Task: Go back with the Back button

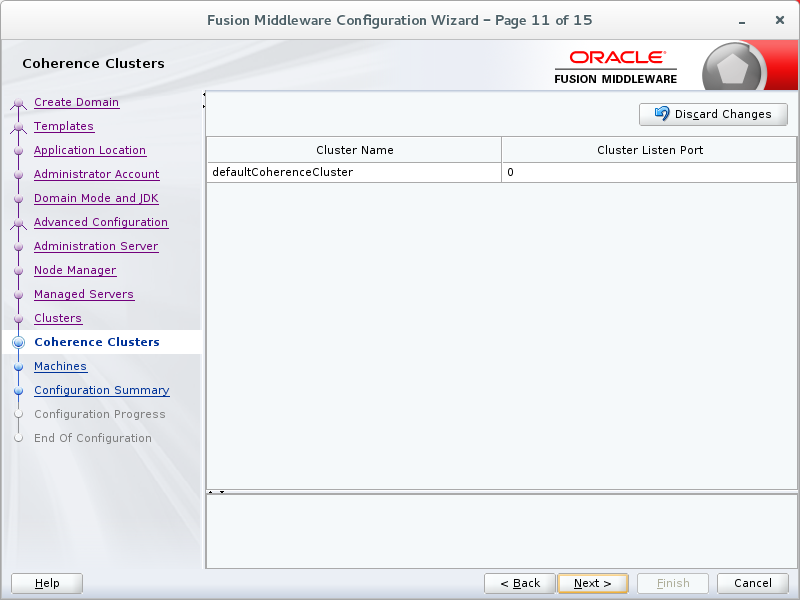Action: [520, 583]
